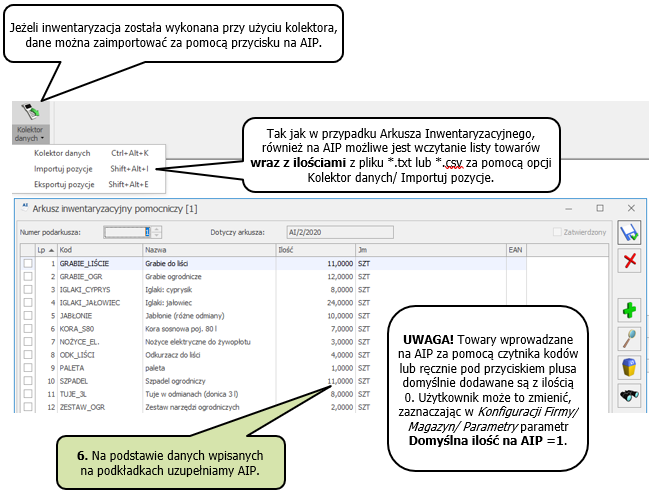Delete item using trash bin icon

pyautogui.click(x=629, y=367)
